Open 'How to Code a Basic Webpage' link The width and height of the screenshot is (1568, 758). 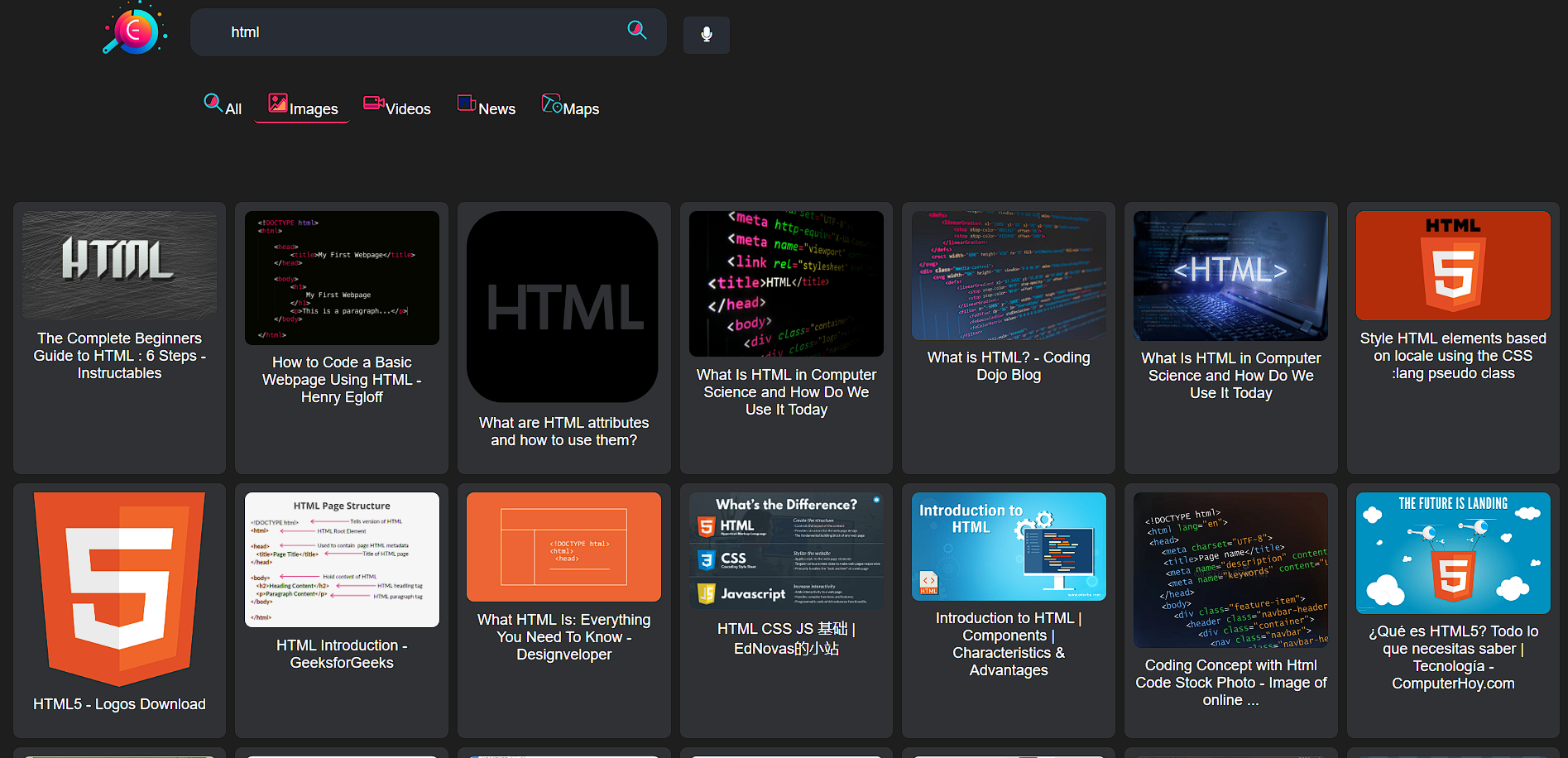(x=342, y=380)
